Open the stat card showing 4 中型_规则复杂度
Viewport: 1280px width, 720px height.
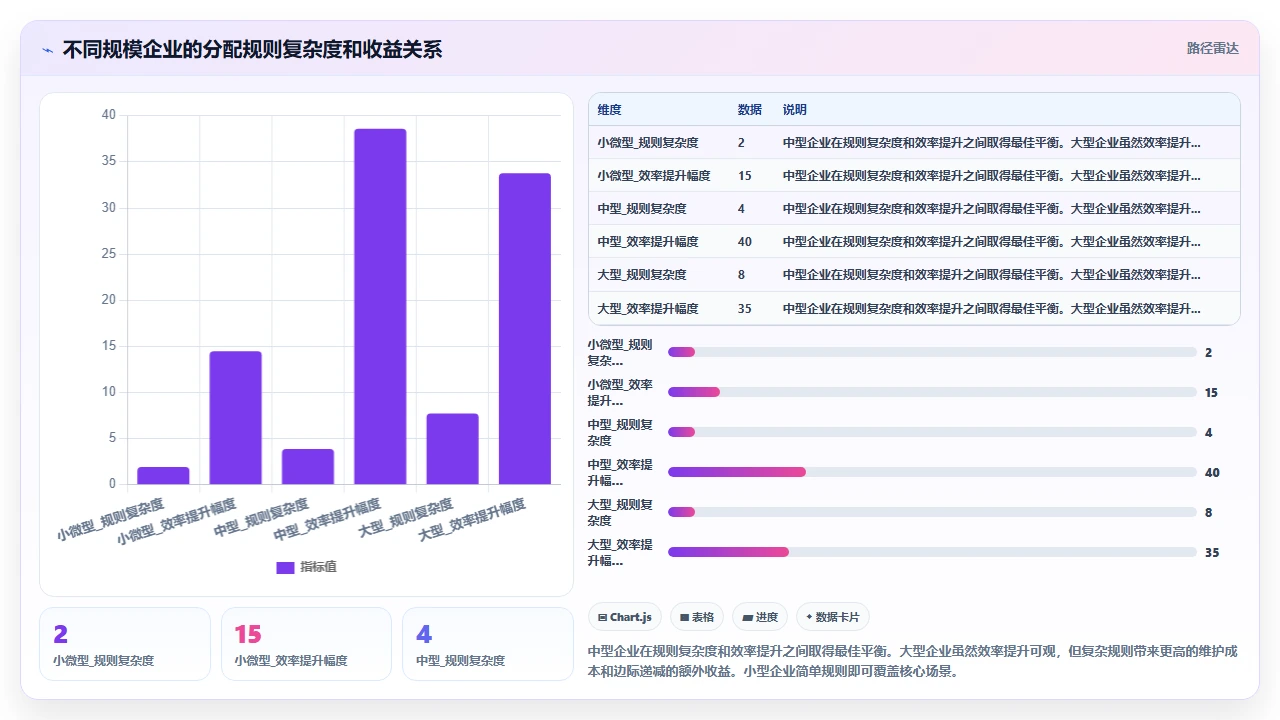click(488, 644)
